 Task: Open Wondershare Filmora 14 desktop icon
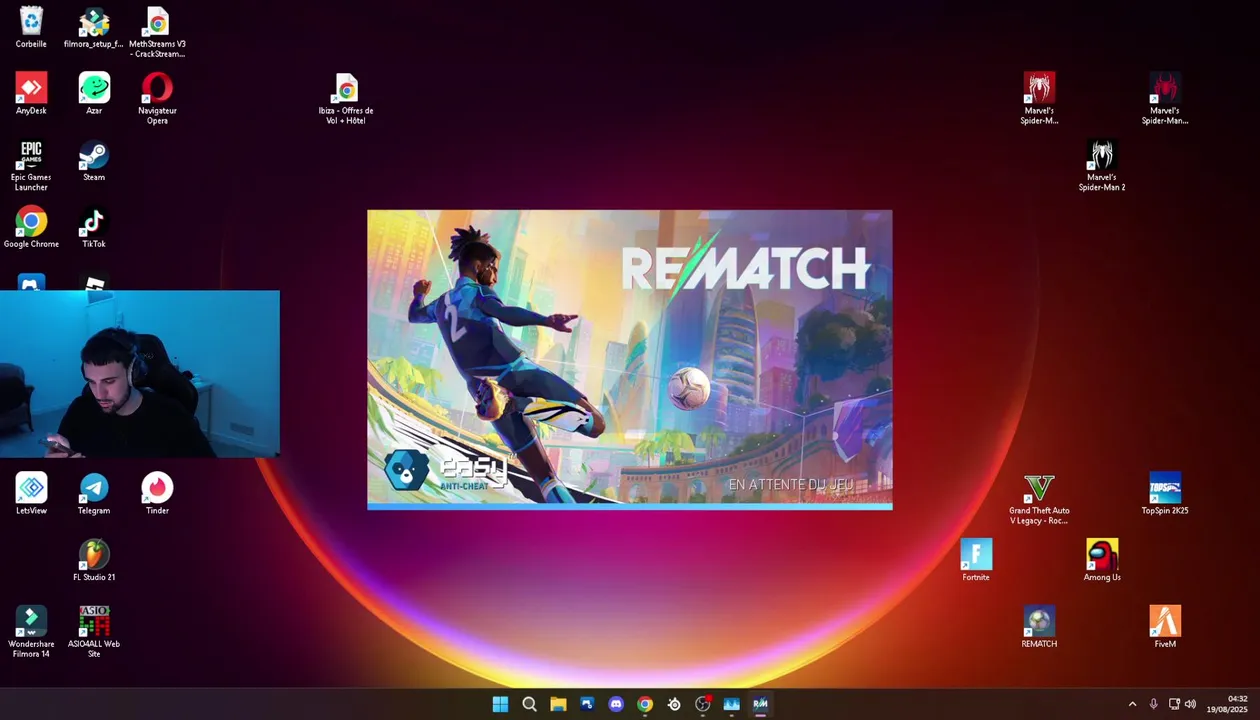click(31, 632)
